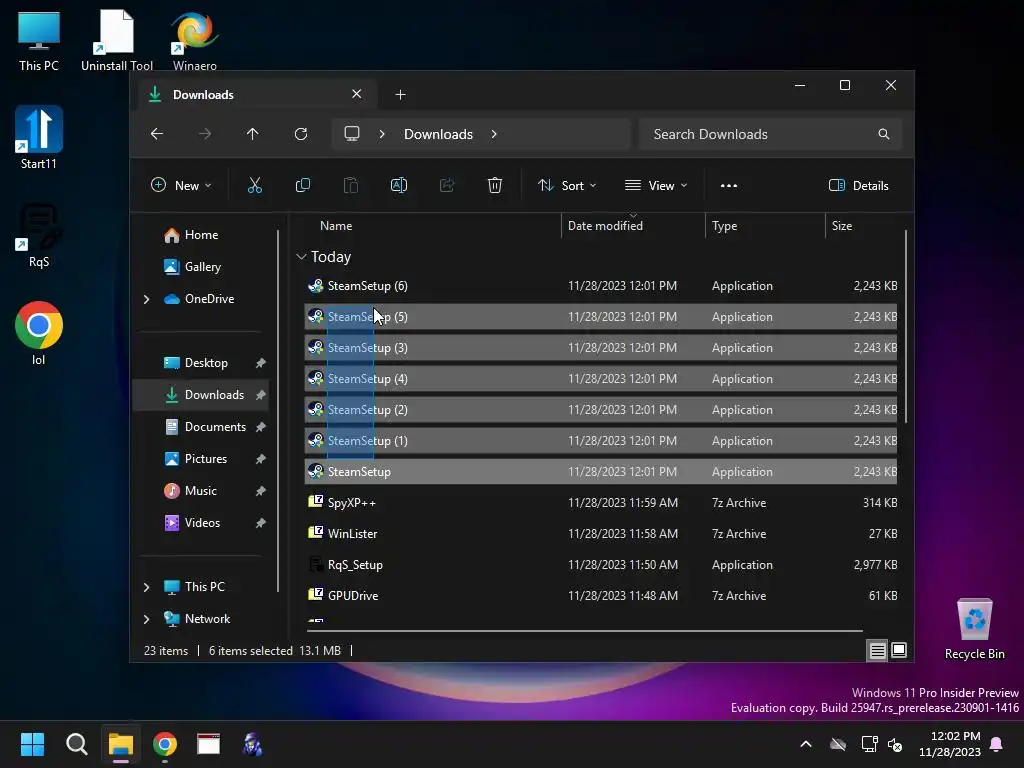Open Gallery in navigation pane

[x=202, y=267]
